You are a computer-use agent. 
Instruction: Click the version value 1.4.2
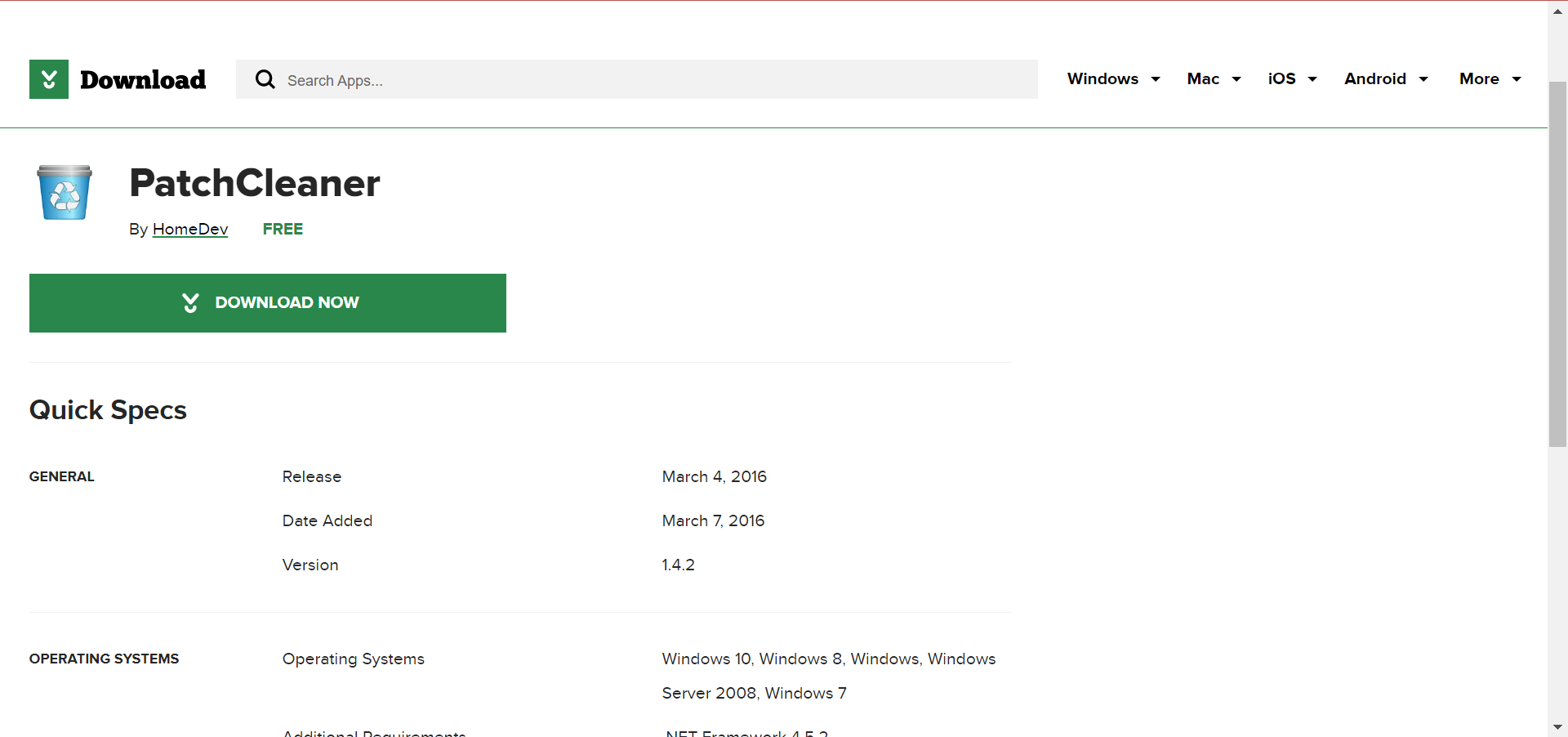point(679,565)
